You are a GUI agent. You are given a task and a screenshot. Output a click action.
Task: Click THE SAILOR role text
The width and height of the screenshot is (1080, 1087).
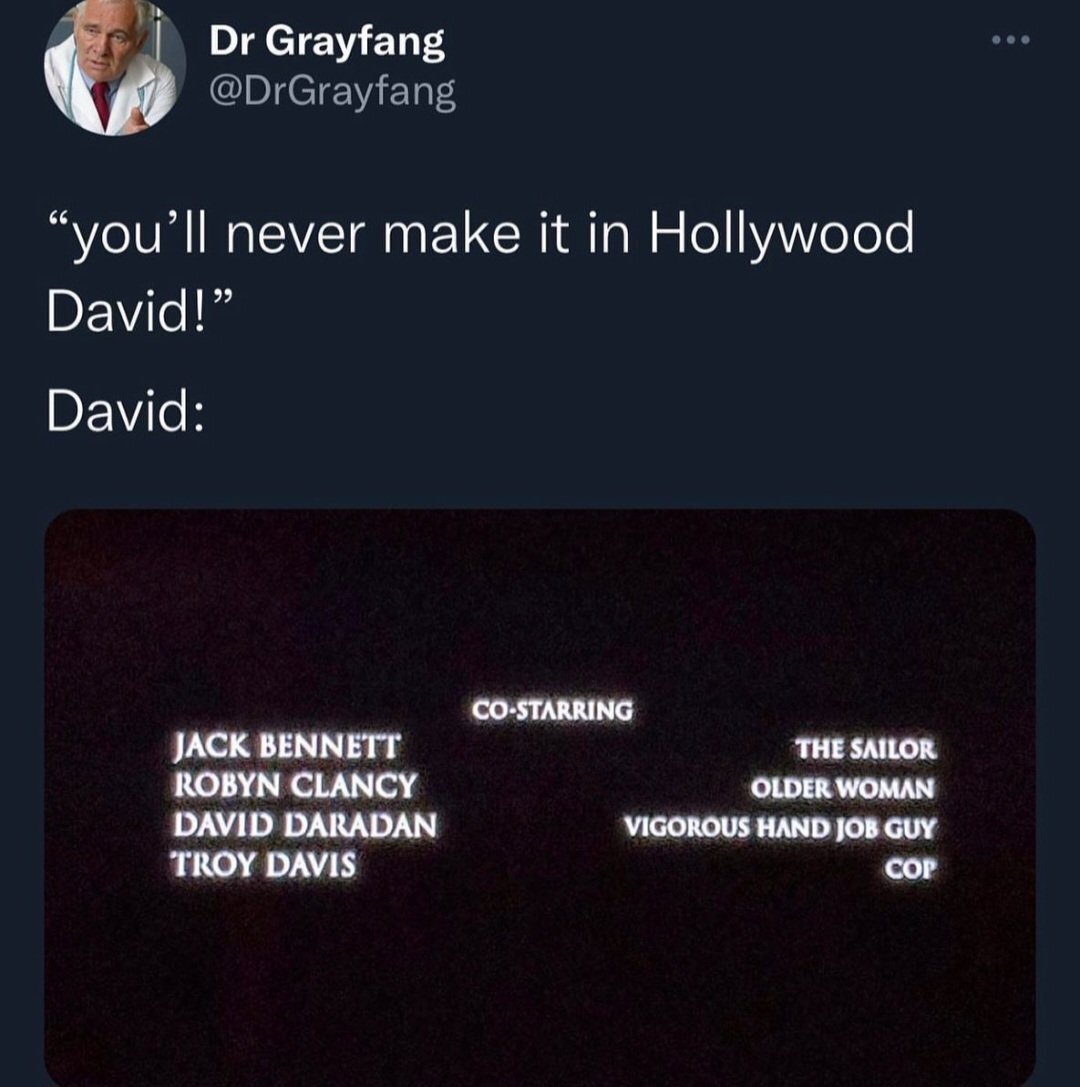click(865, 749)
